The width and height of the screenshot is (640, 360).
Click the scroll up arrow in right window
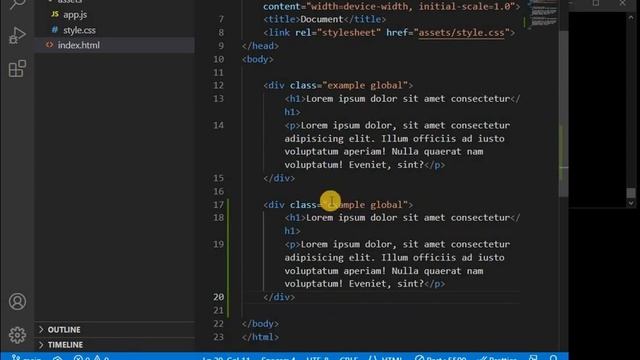(x=631, y=18)
